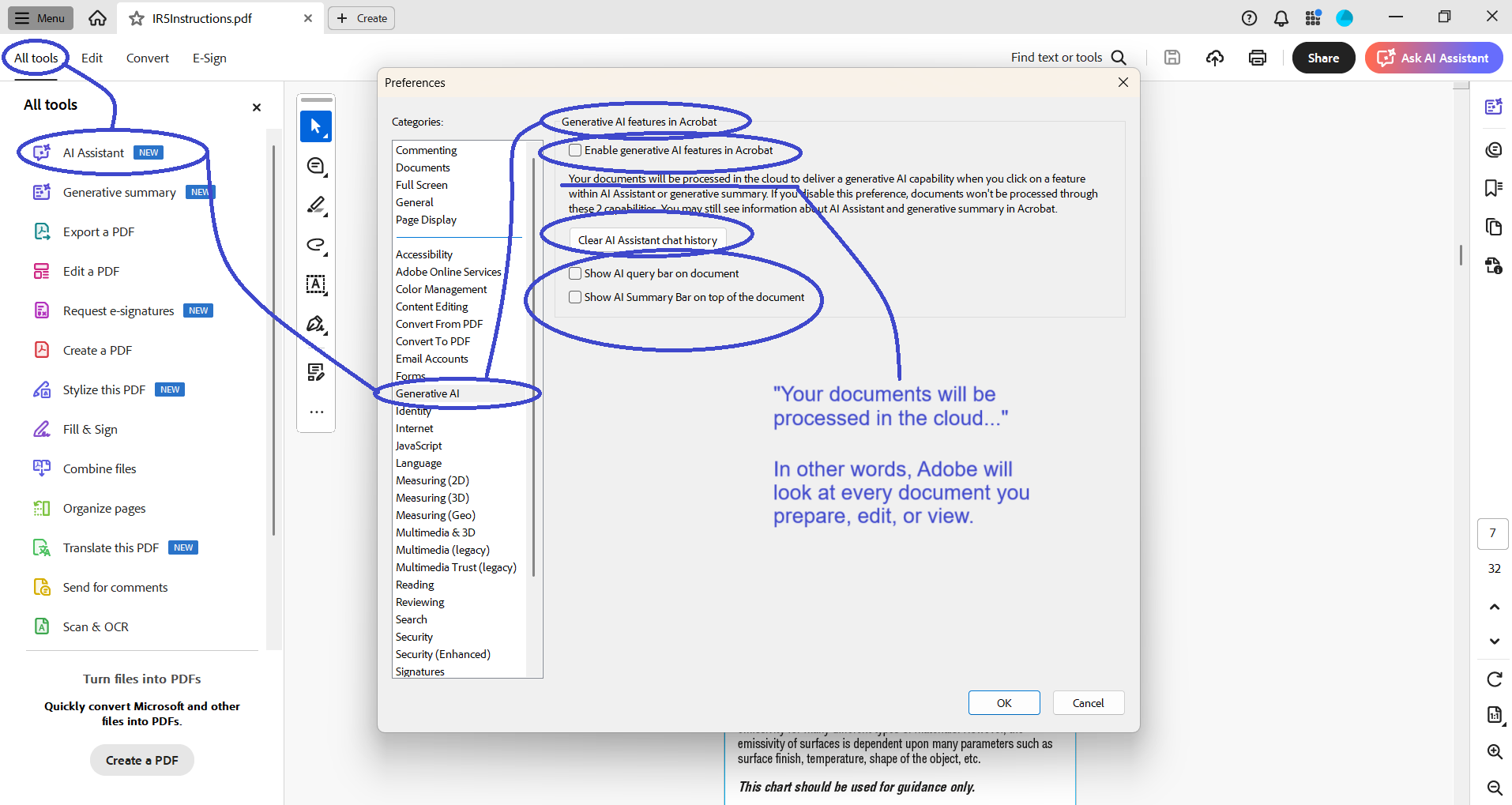
Task: Open Bookmarks panel in right rail
Action: pyautogui.click(x=1493, y=188)
